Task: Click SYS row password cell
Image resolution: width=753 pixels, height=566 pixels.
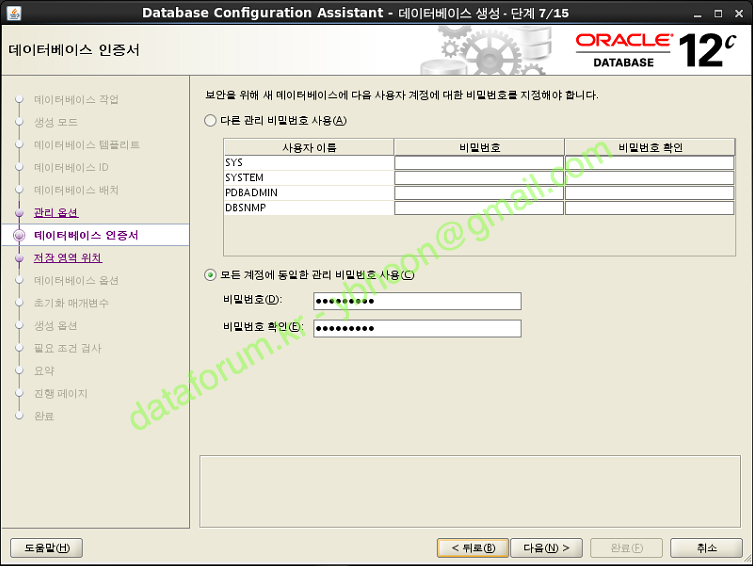Action: [x=478, y=163]
